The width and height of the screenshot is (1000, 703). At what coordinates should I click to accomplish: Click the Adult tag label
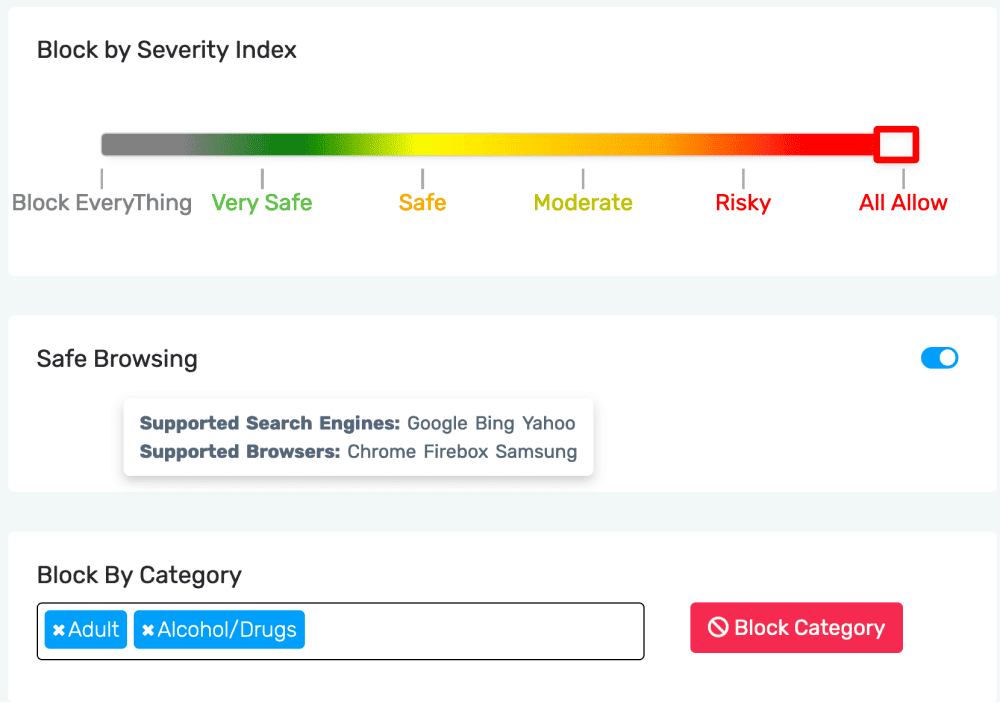tap(94, 630)
